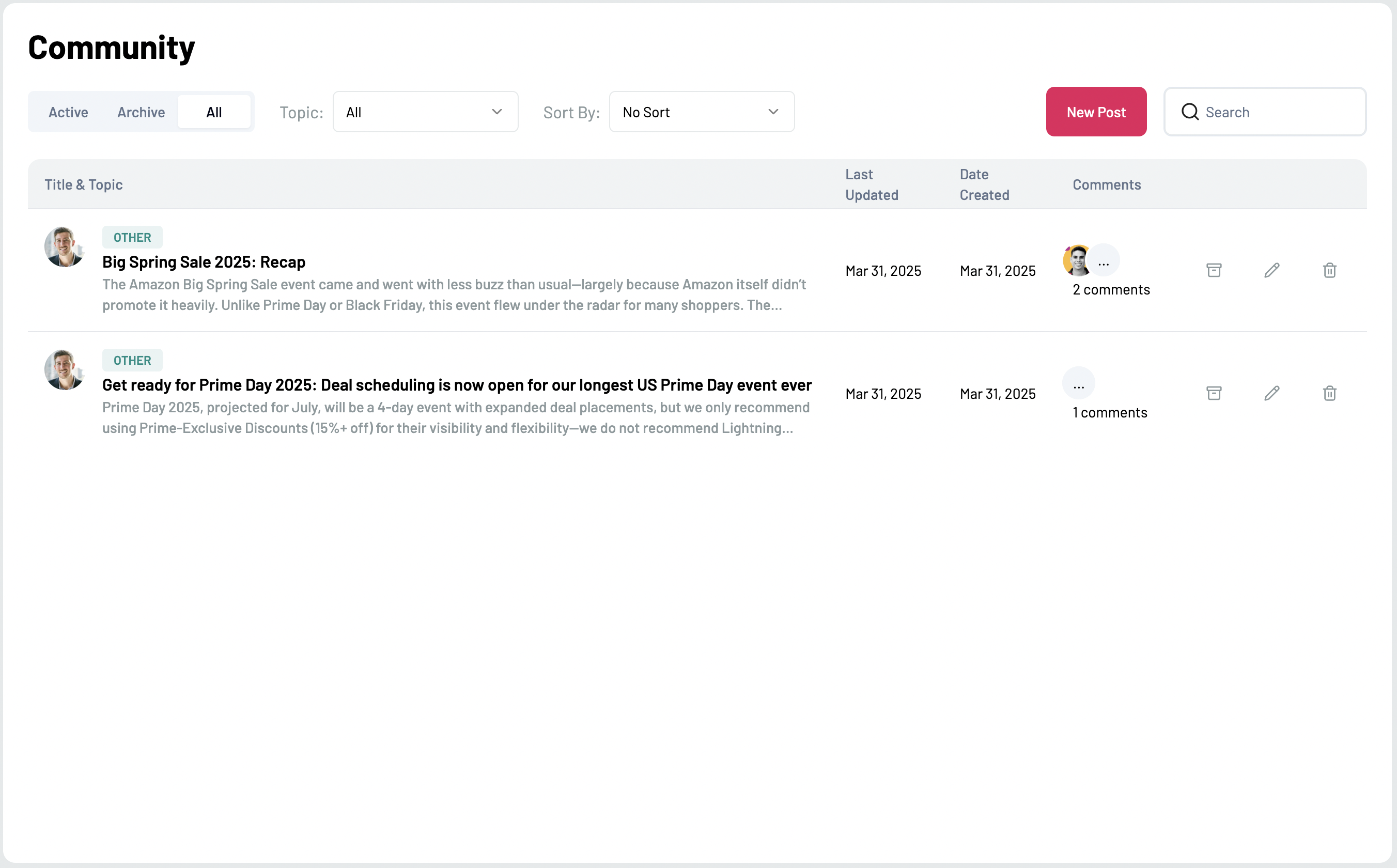Focus the Search input field
This screenshot has width=1397, height=868.
point(1280,112)
